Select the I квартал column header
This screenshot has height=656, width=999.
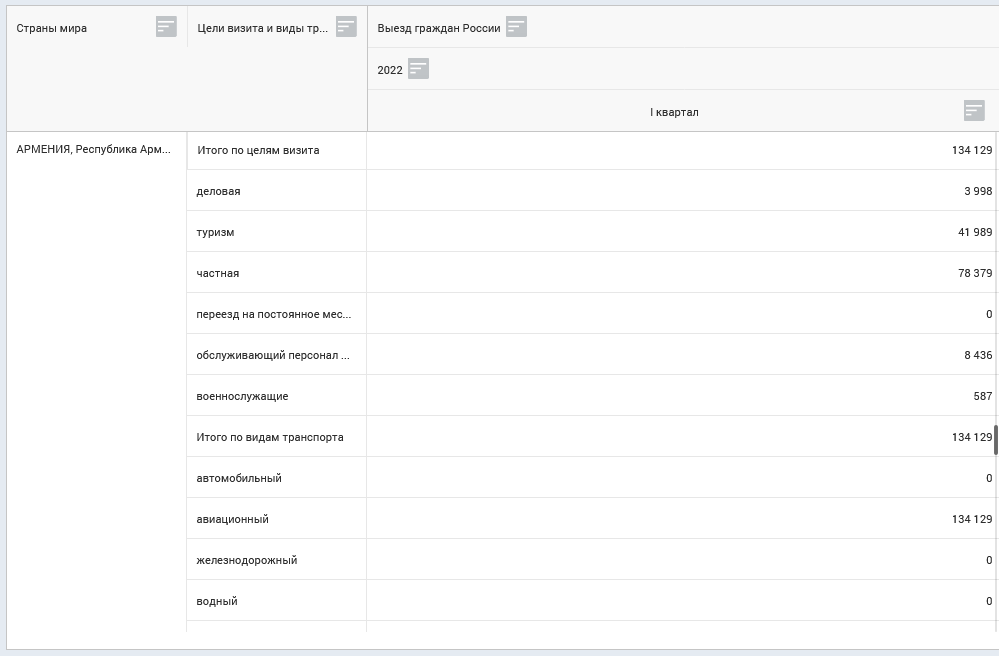[x=674, y=112]
